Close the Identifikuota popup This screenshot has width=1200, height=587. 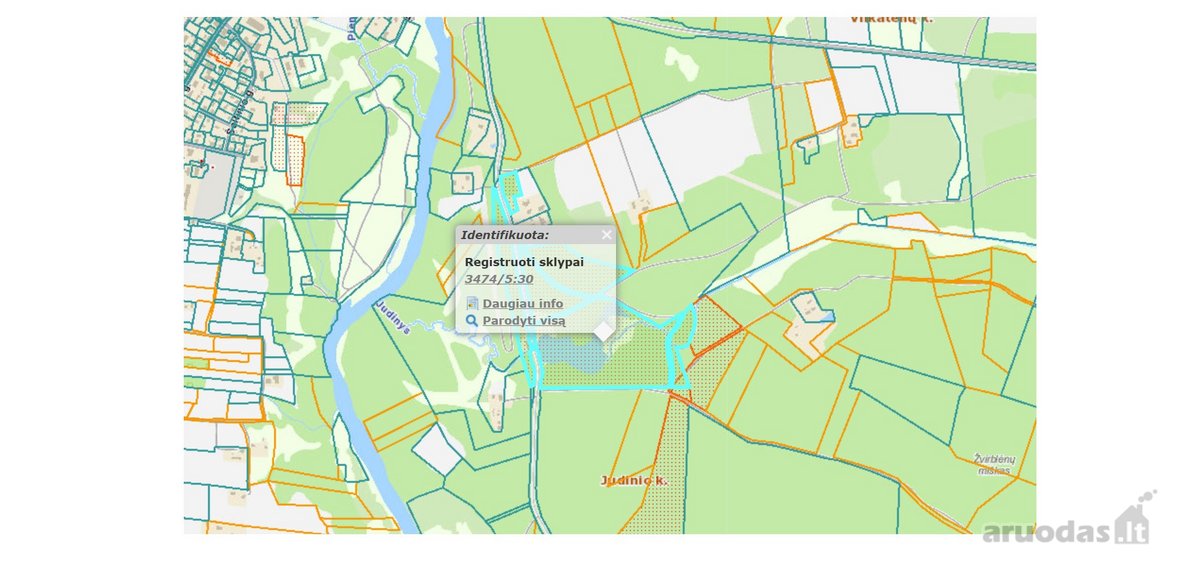pyautogui.click(x=607, y=235)
